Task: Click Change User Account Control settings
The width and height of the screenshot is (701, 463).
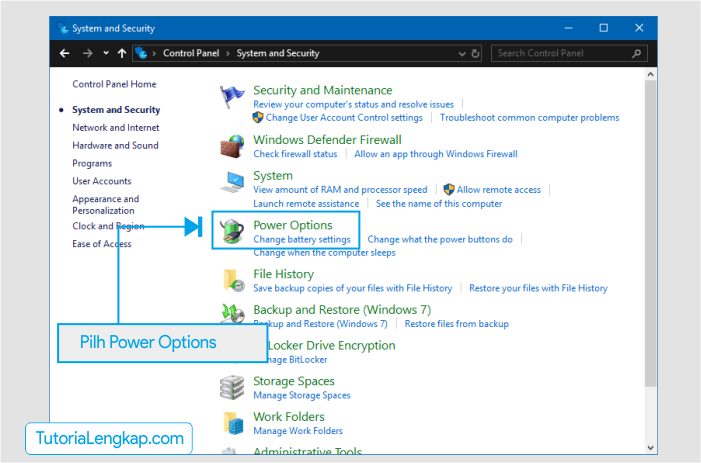Action: pyautogui.click(x=344, y=118)
